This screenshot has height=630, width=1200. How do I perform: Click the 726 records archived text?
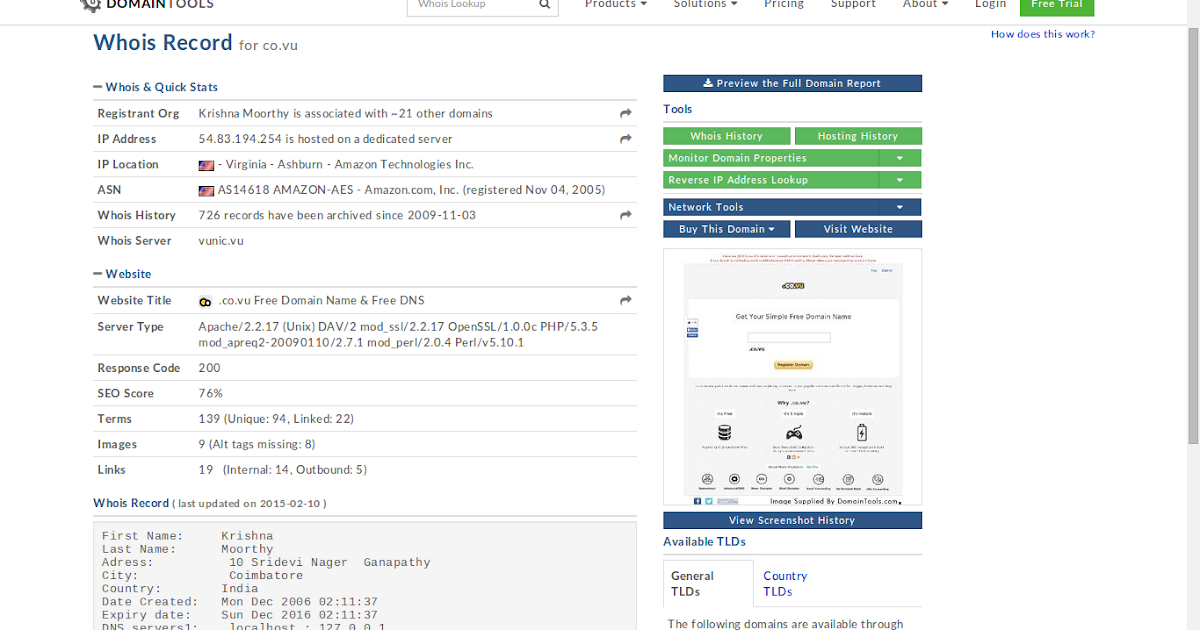click(337, 215)
